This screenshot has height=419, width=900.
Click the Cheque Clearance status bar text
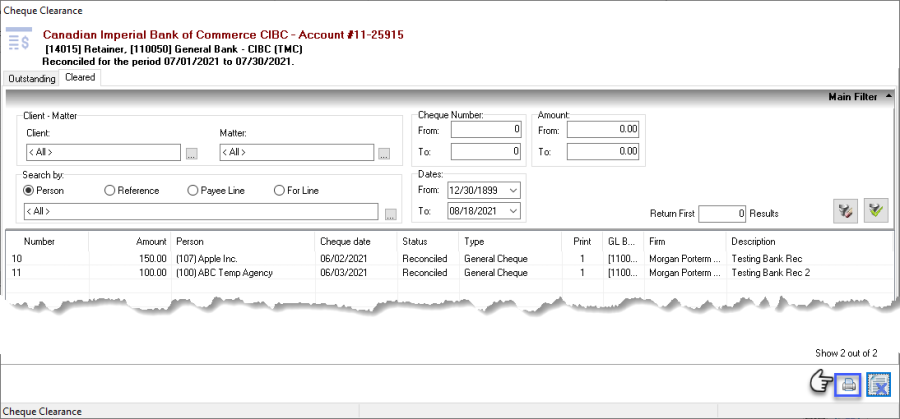coord(42,412)
